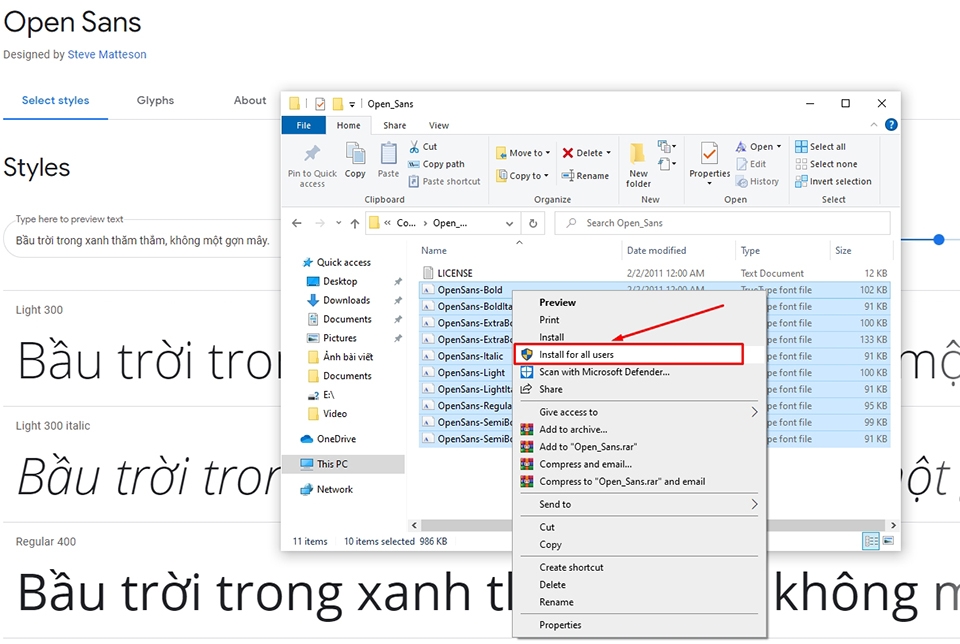Select the OpenSans-Light font file
Viewport: 960px width, 644px height.
click(471, 372)
